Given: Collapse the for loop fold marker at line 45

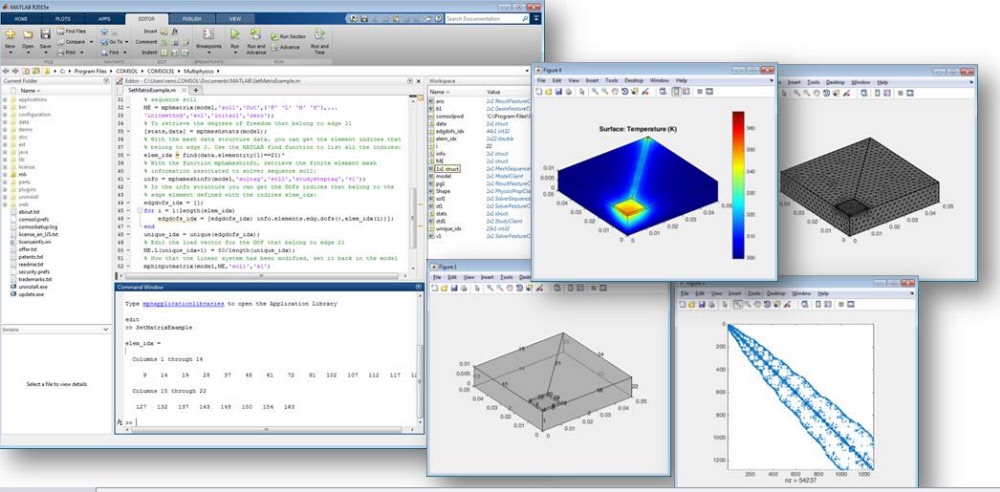Looking at the screenshot, I should 140,210.
